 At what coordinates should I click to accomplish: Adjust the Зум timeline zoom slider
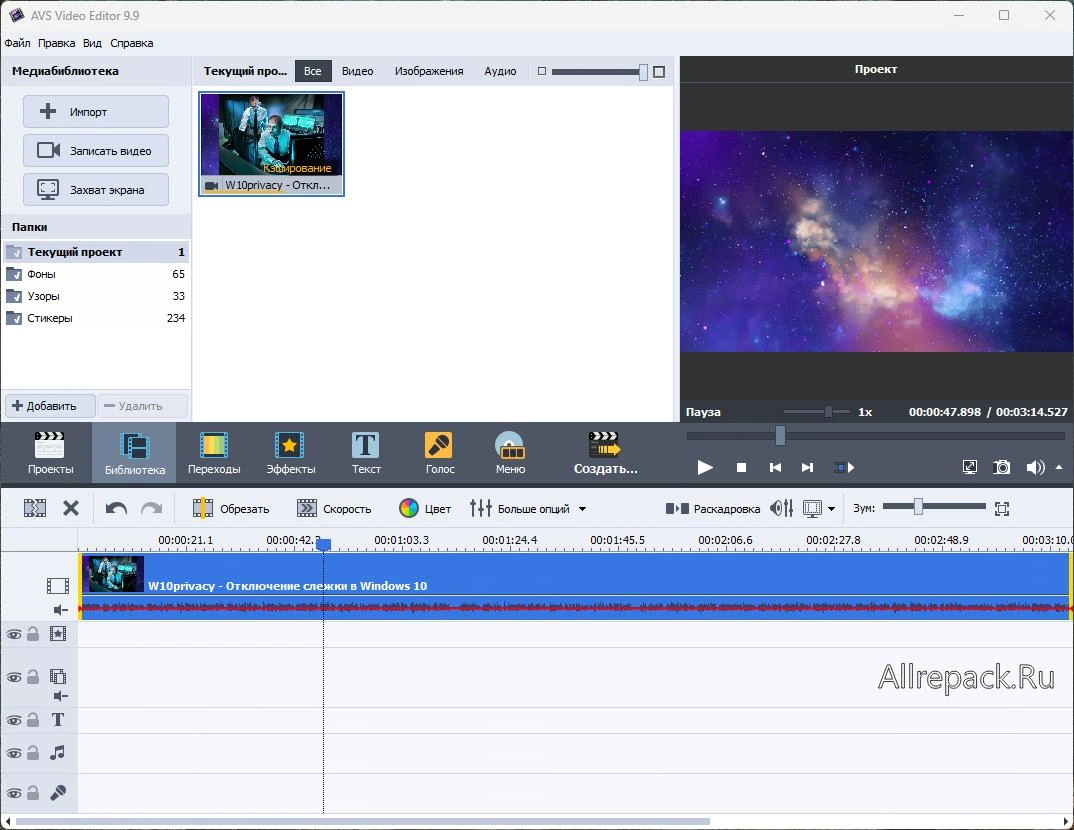point(918,507)
